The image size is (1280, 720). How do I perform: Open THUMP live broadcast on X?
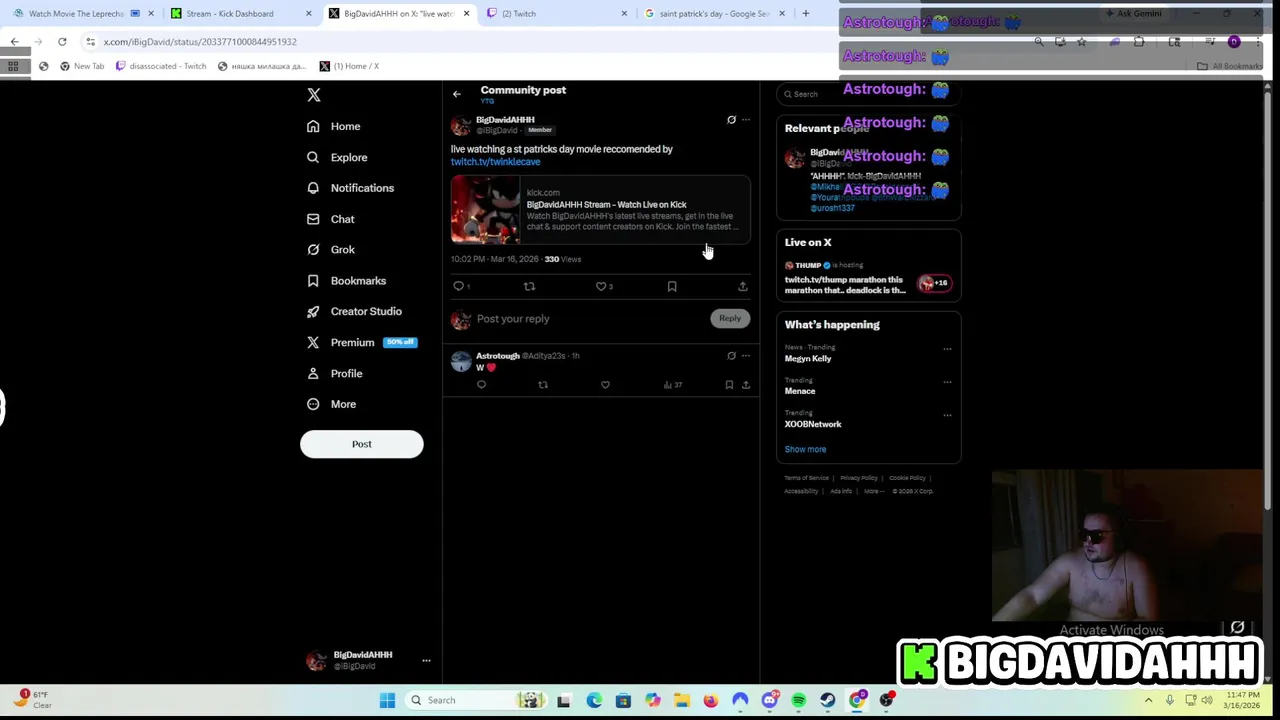(868, 278)
